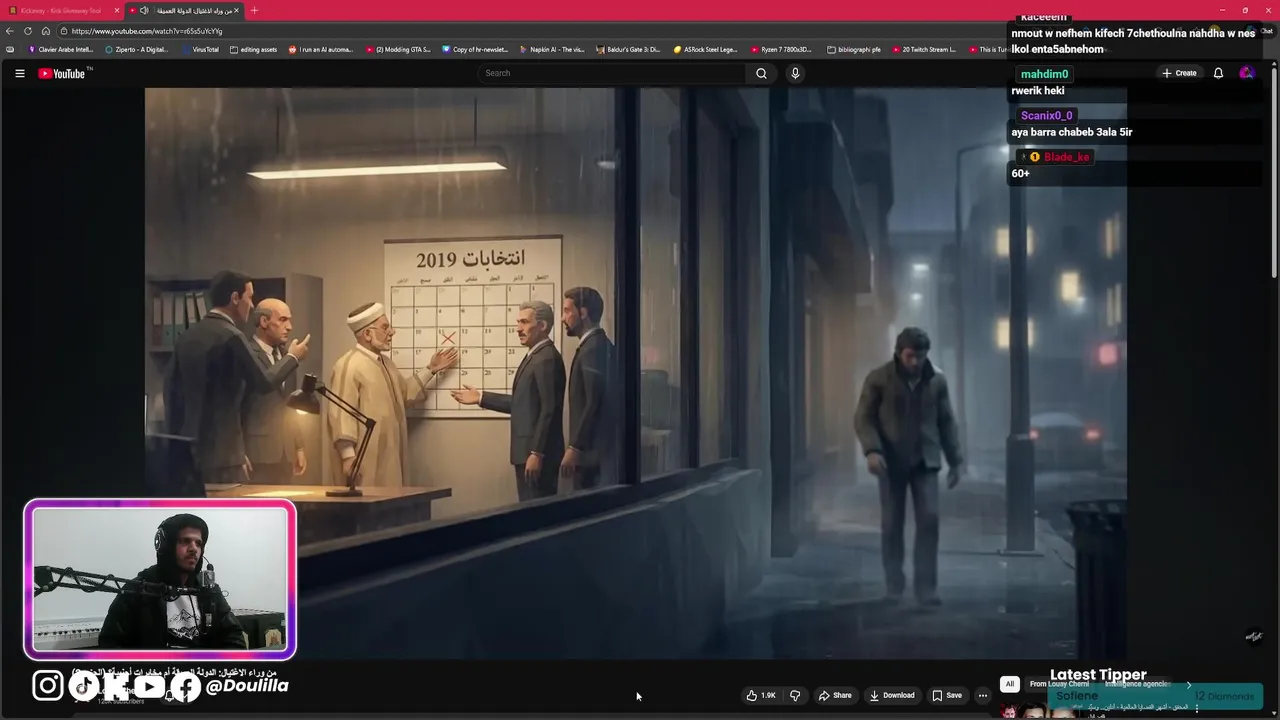Screen dimensions: 1280x720
Task: Click chat username Blade_ke
Action: click(1066, 157)
